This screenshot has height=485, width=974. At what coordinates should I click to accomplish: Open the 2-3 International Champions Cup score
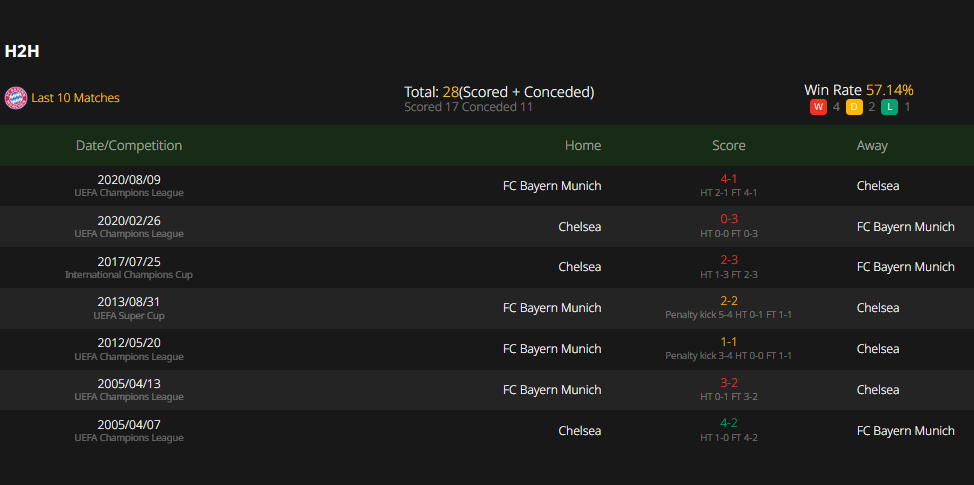[729, 260]
